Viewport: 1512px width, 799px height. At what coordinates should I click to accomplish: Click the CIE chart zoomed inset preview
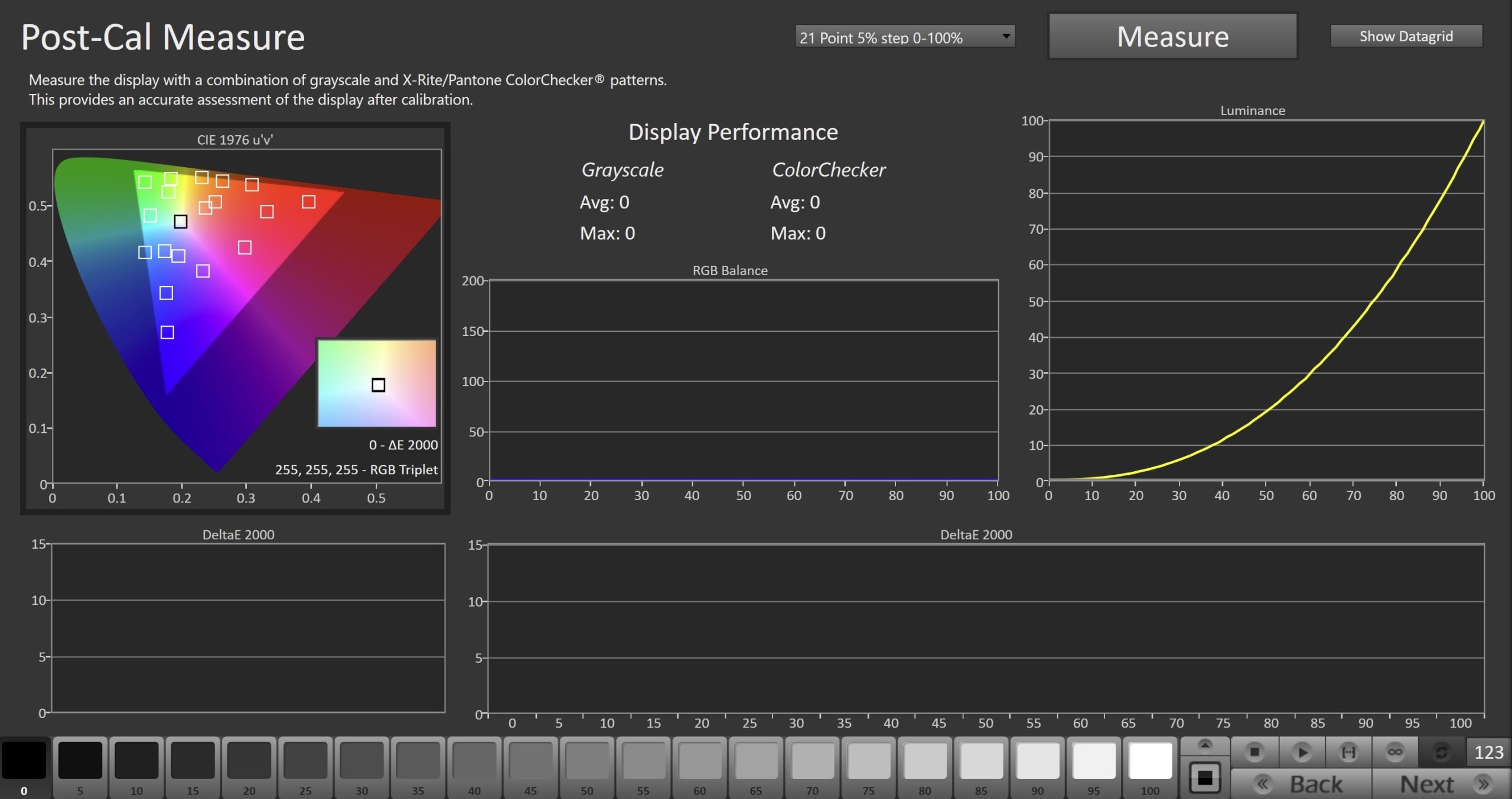(x=377, y=383)
